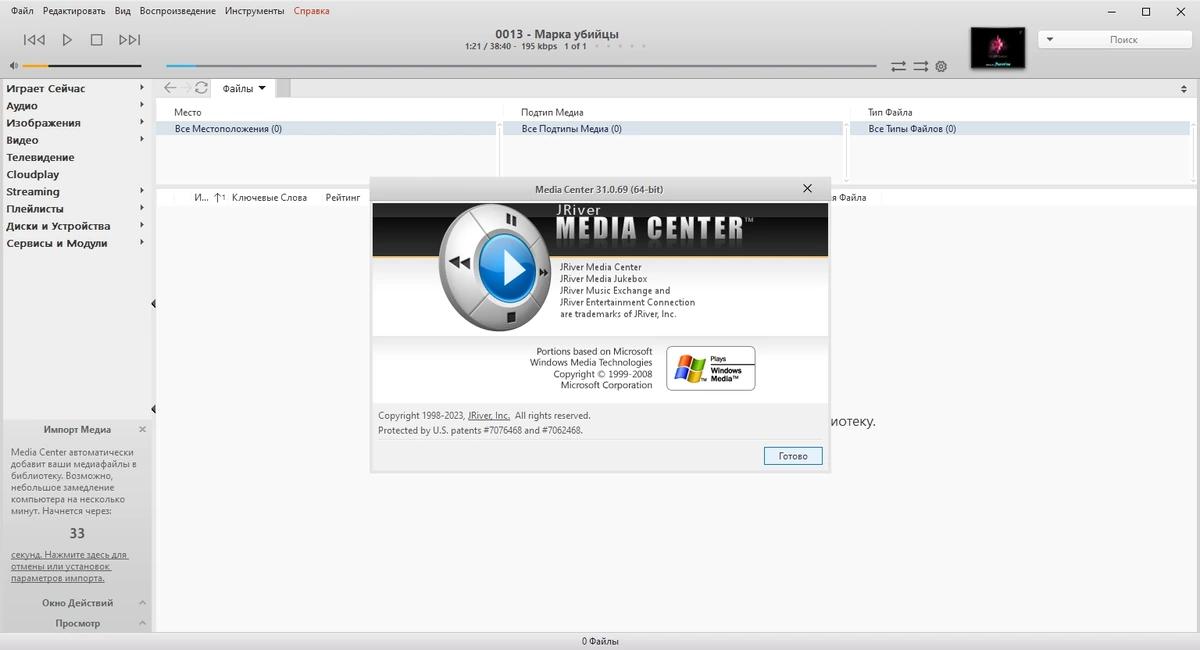Collapse the Окно Действий panel
This screenshot has width=1200, height=650.
pyautogui.click(x=142, y=603)
